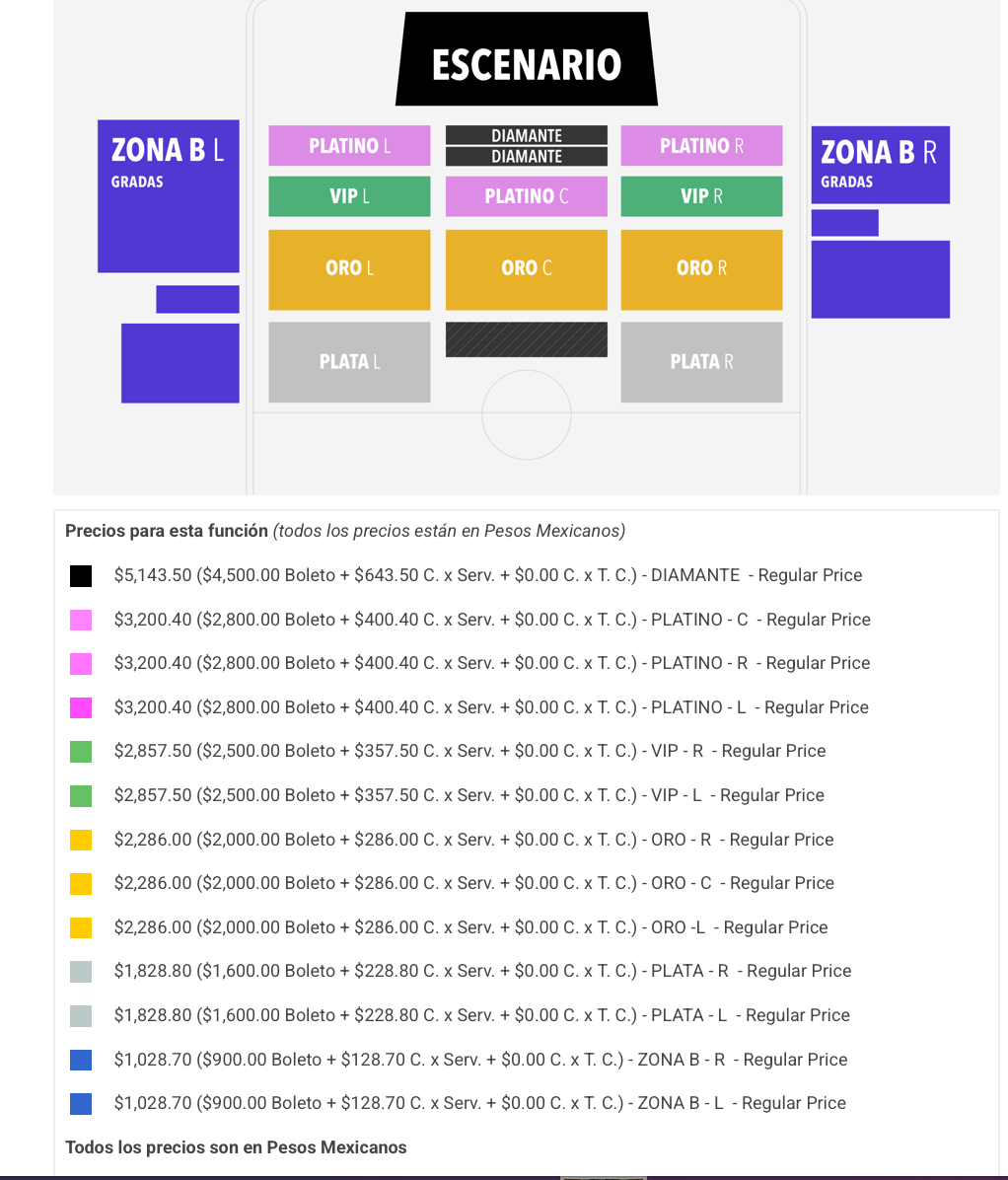Click the ORO C center section
The width and height of the screenshot is (1008, 1180).
tap(526, 269)
